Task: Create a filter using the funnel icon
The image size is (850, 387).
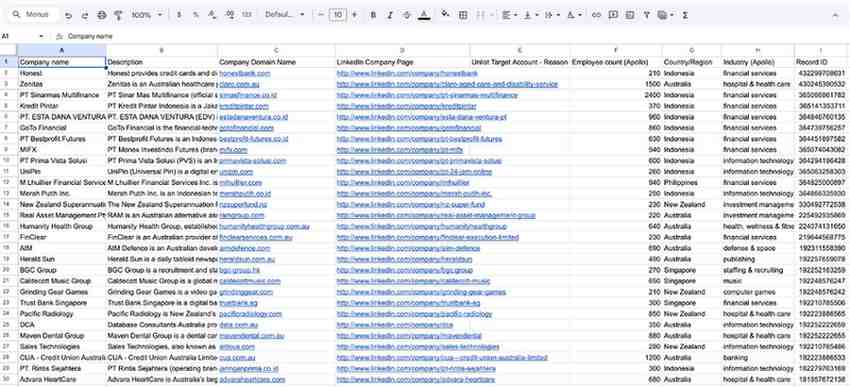Action: (647, 15)
